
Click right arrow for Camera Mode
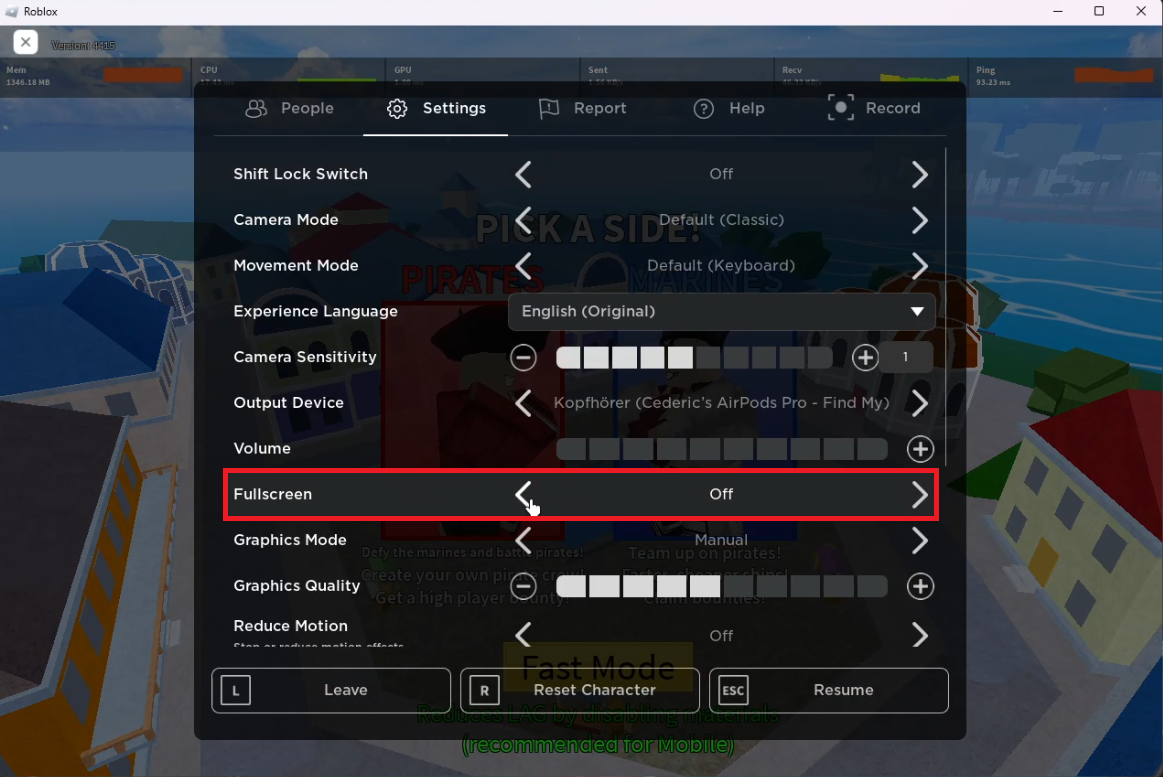920,220
